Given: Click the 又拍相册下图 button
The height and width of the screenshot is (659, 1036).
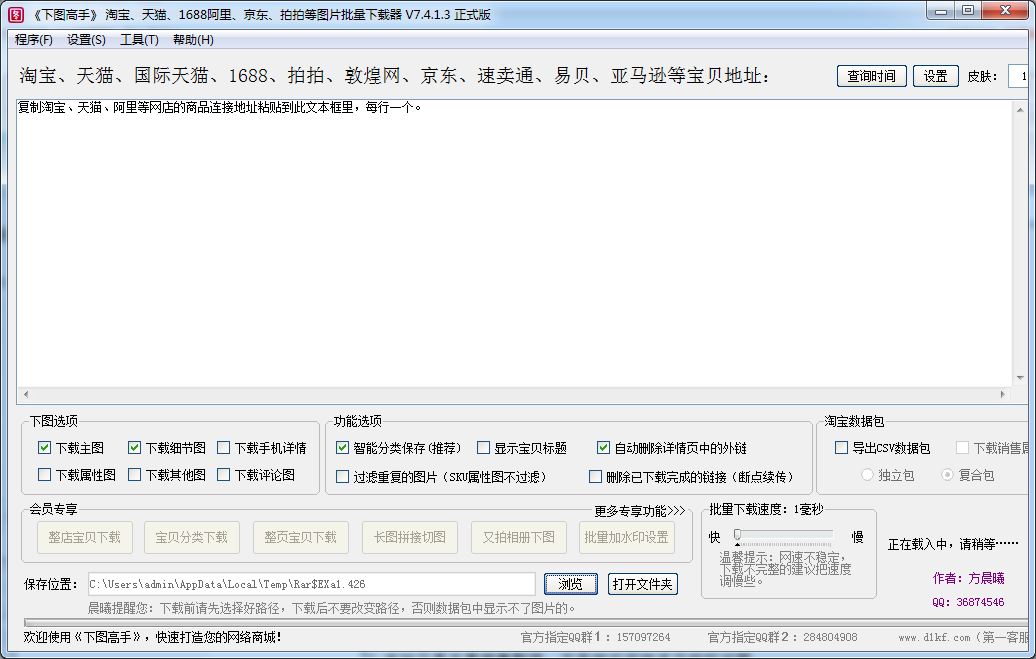Looking at the screenshot, I should click(x=519, y=537).
